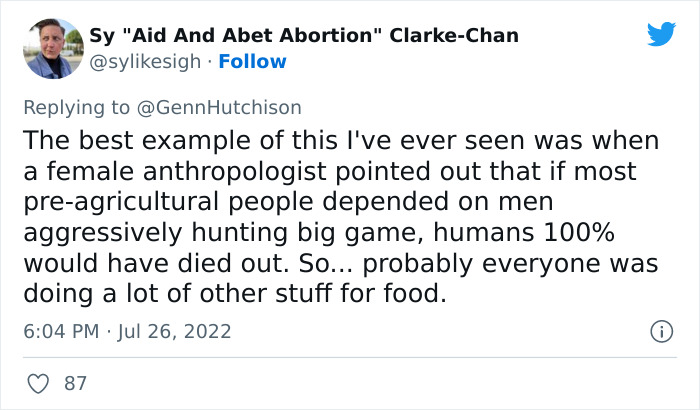The width and height of the screenshot is (700, 410).
Task: Like the tweet with the heart icon
Action: point(40,383)
